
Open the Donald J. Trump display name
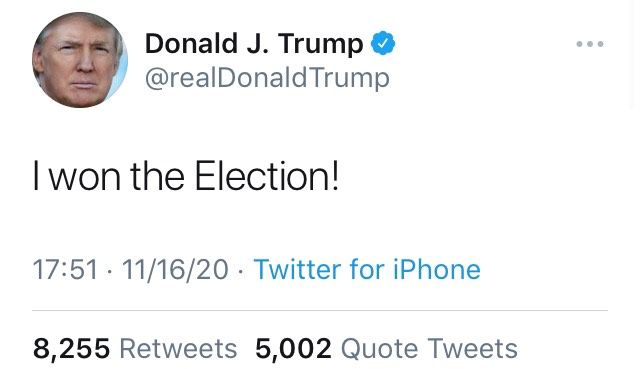[x=254, y=43]
